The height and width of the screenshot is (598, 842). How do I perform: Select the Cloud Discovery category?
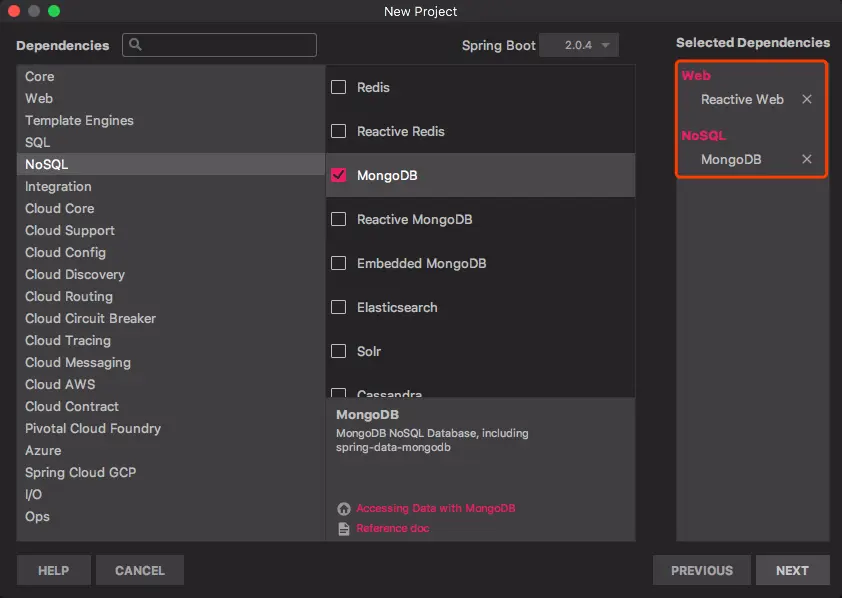coord(171,274)
